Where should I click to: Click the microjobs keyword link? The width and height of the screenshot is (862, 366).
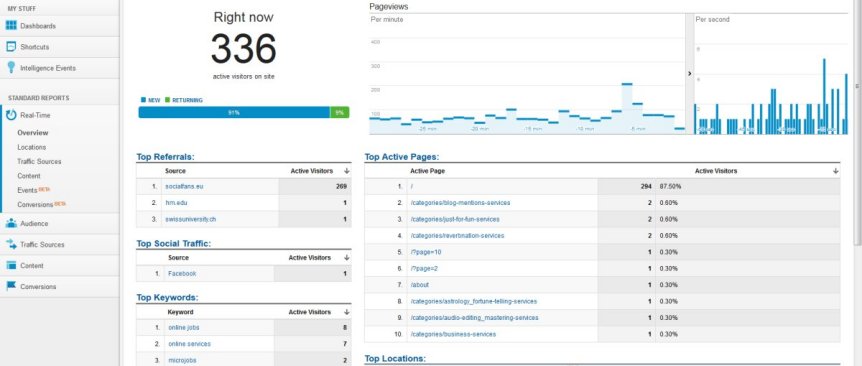(183, 360)
